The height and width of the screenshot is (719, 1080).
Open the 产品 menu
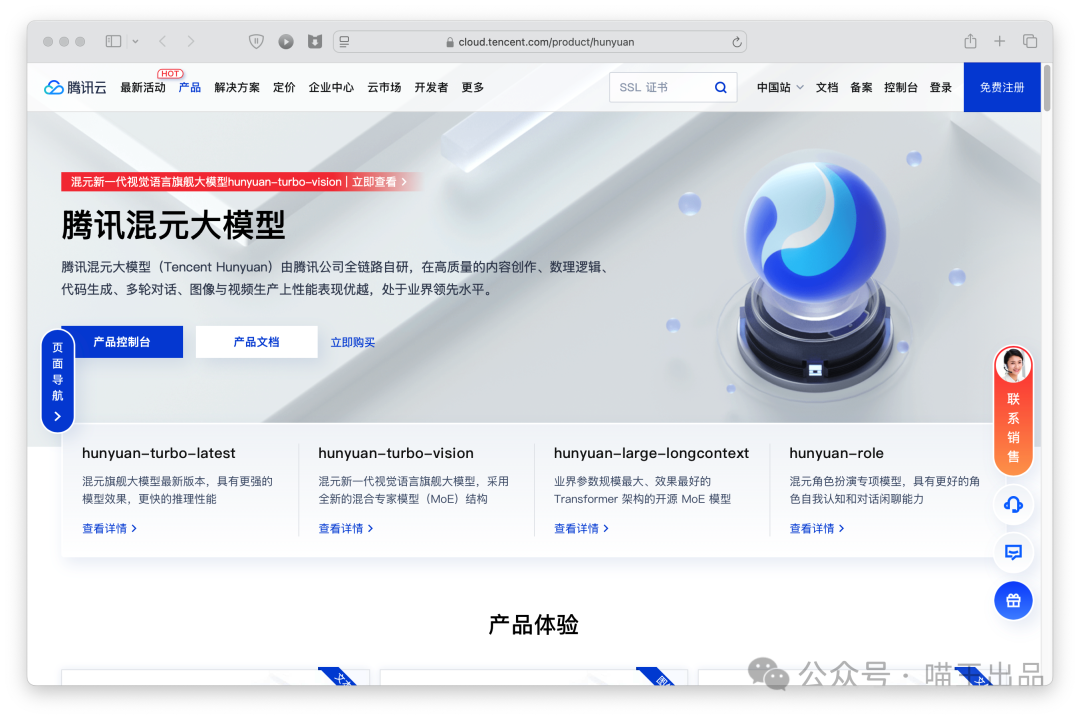coord(189,87)
